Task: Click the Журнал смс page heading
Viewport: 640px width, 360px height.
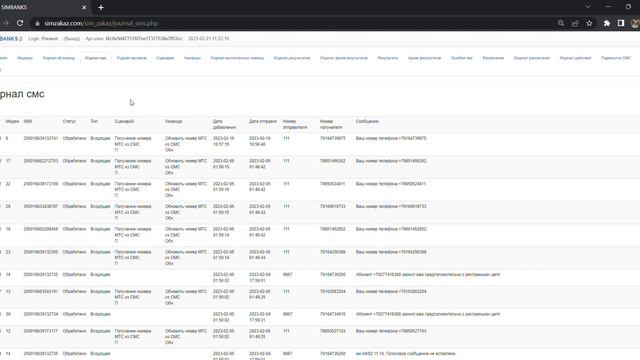Action: click(x=22, y=94)
